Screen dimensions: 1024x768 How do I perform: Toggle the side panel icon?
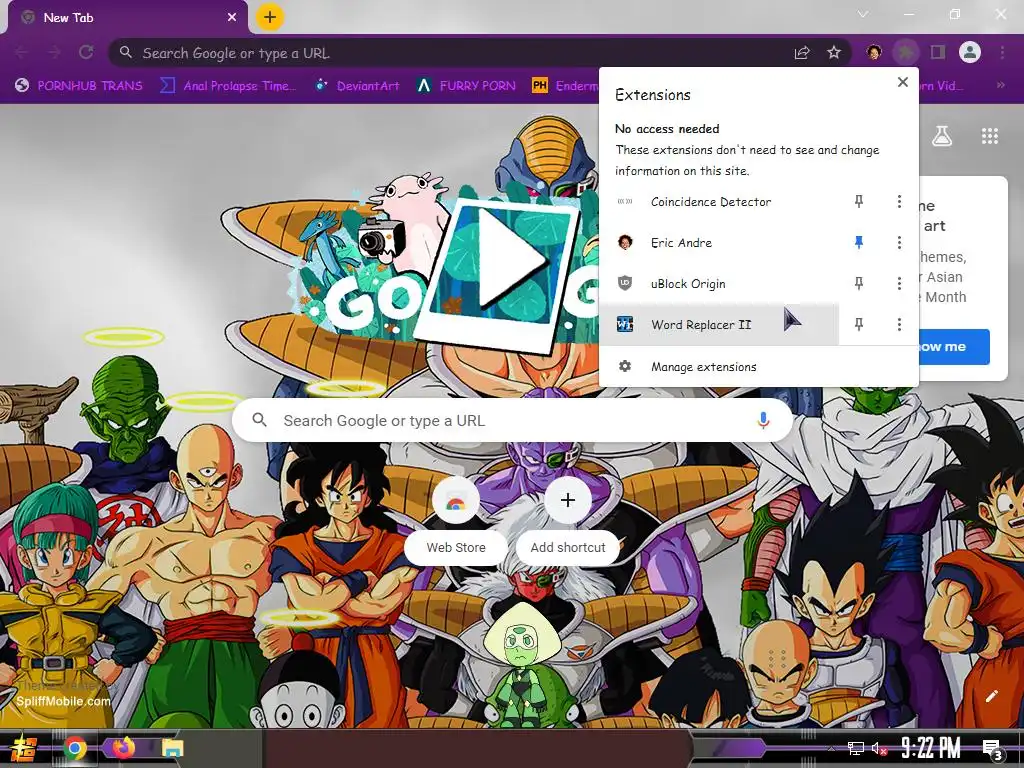click(x=938, y=52)
